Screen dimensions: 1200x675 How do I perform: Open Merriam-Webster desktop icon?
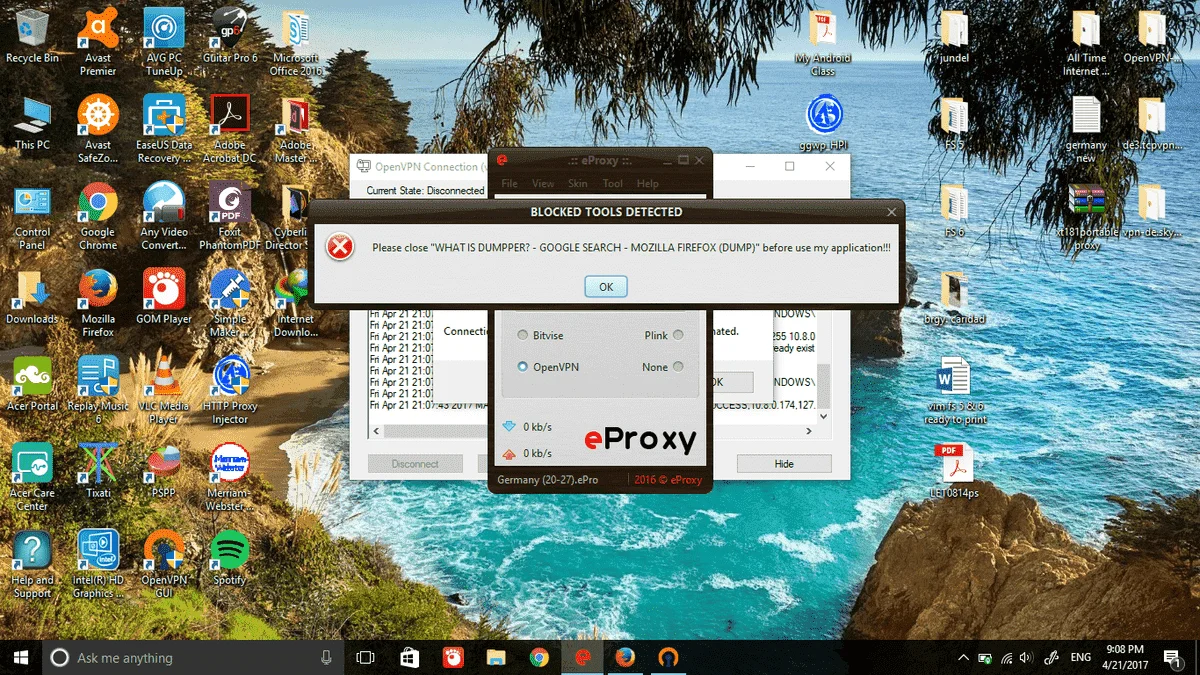230,477
